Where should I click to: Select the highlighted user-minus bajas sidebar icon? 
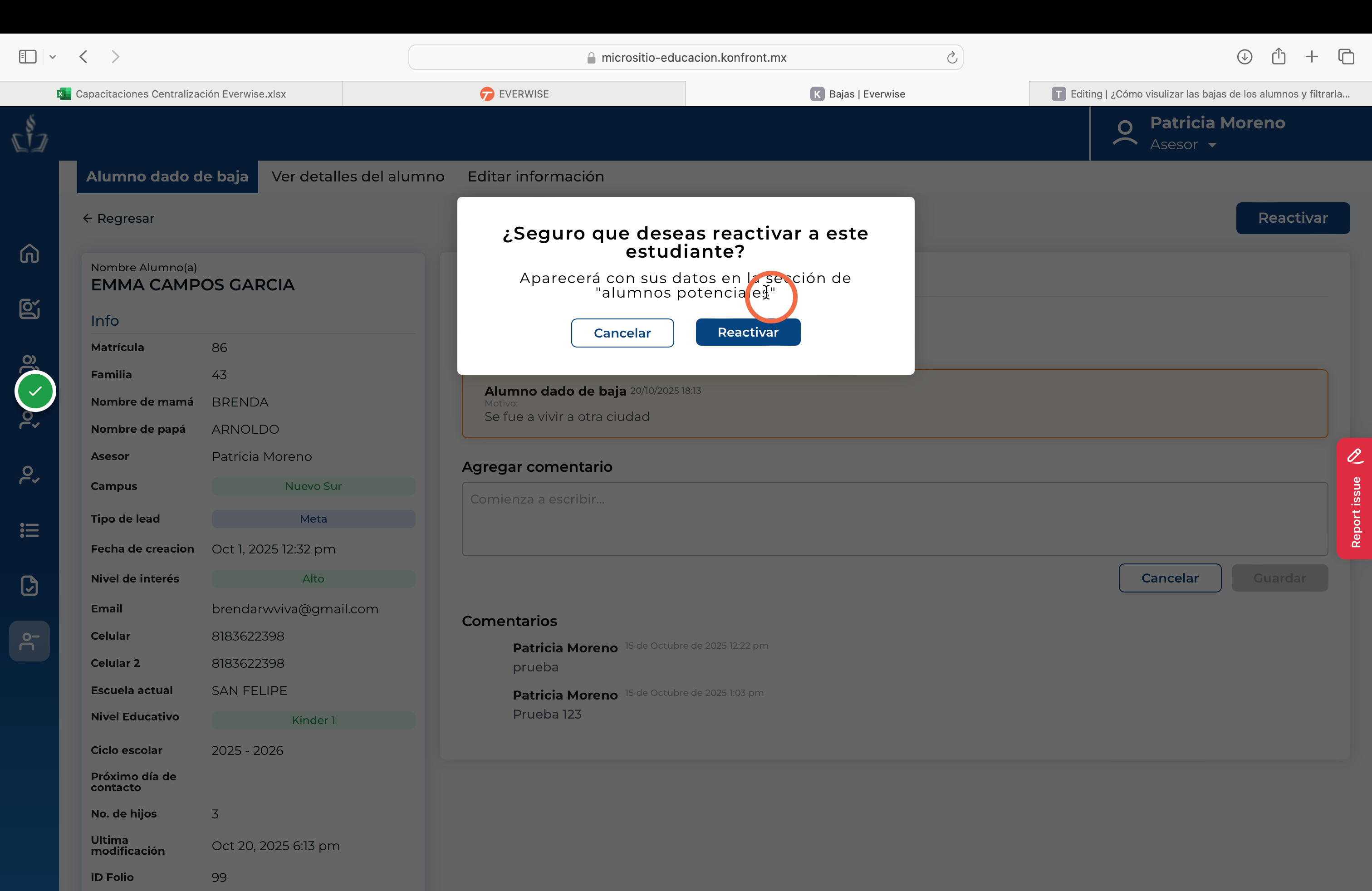29,641
